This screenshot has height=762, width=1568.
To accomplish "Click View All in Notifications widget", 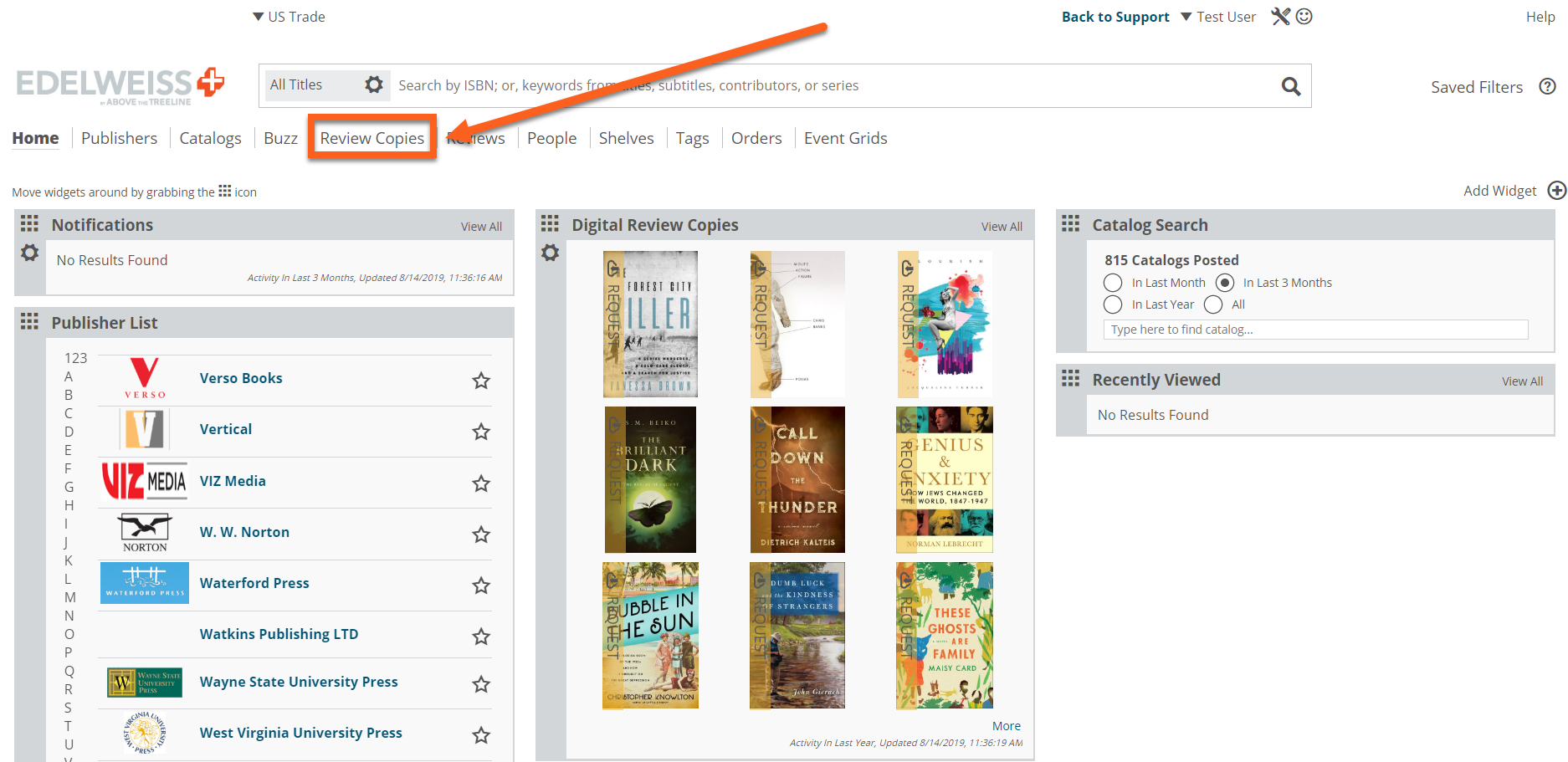I will pos(481,227).
